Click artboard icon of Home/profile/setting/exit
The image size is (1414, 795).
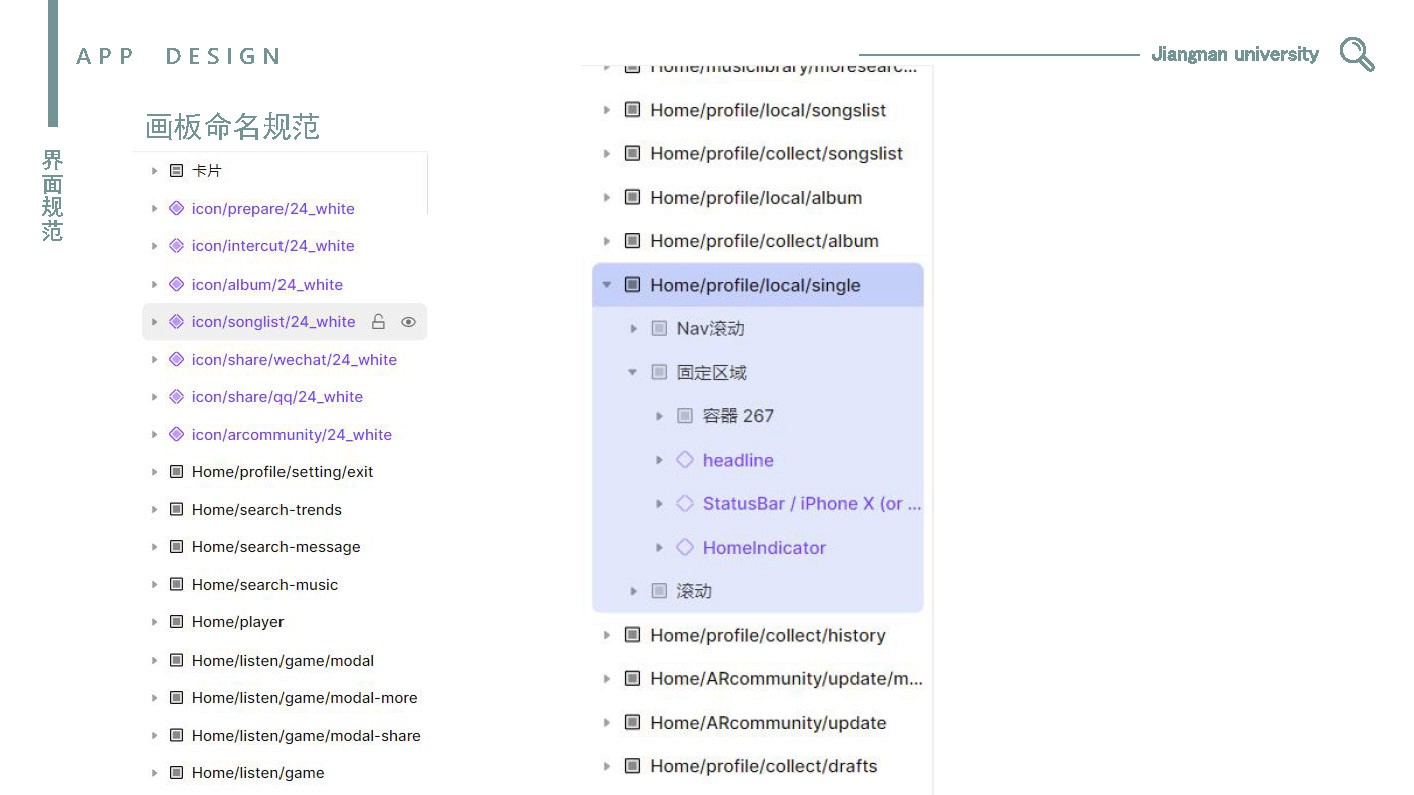click(x=176, y=471)
